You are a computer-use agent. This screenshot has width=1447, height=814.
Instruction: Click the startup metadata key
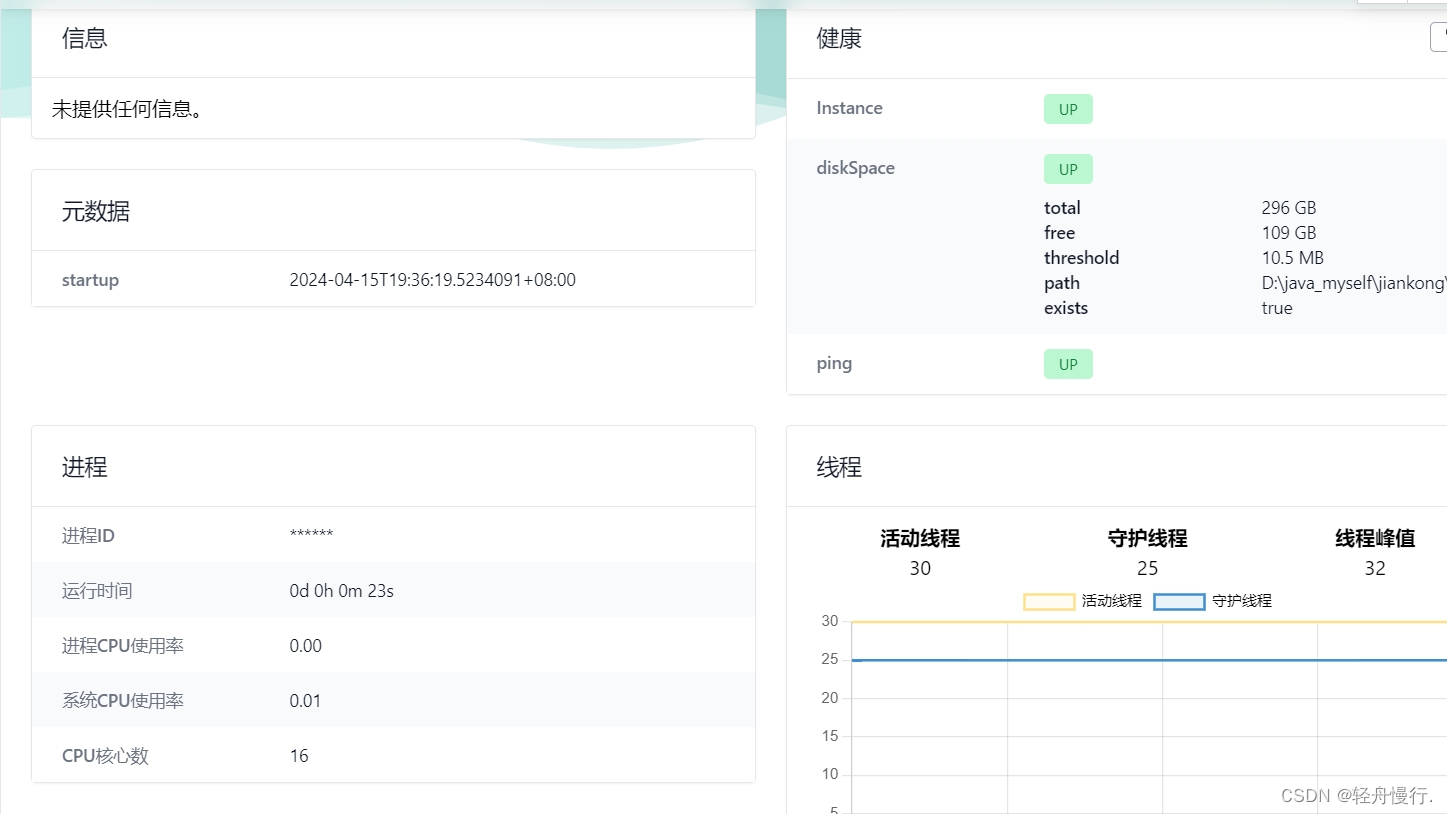tap(90, 280)
